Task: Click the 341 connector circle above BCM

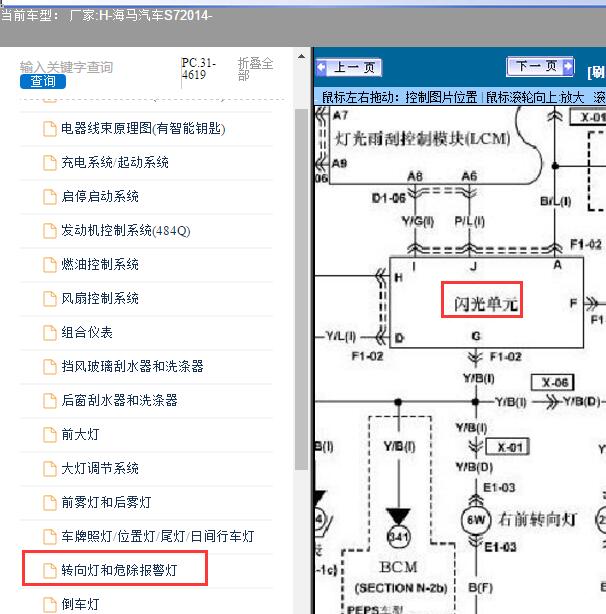Action: [399, 536]
